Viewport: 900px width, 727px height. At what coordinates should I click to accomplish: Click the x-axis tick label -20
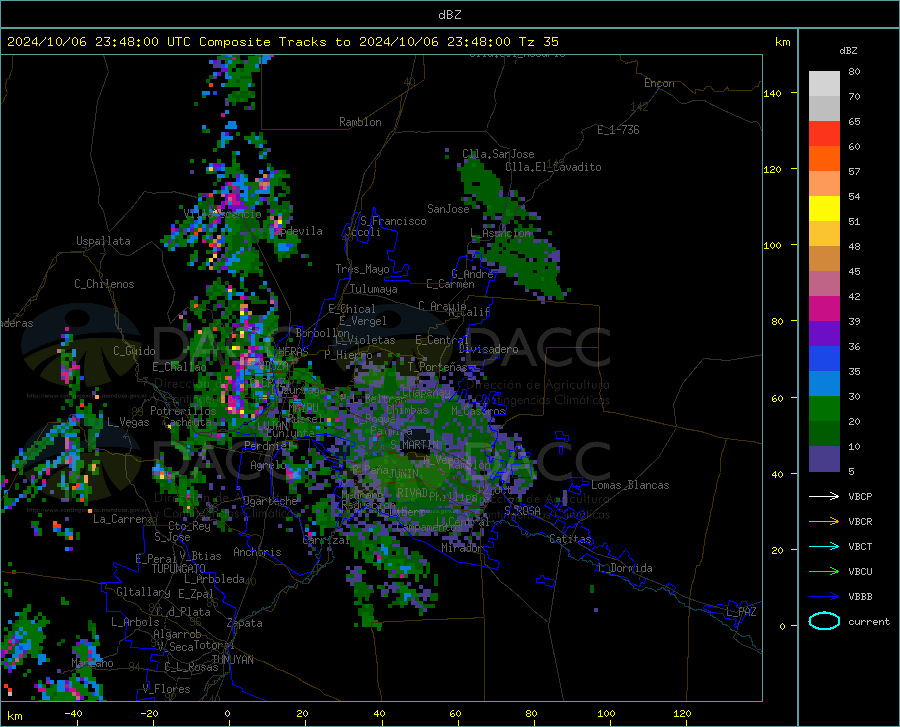point(149,714)
